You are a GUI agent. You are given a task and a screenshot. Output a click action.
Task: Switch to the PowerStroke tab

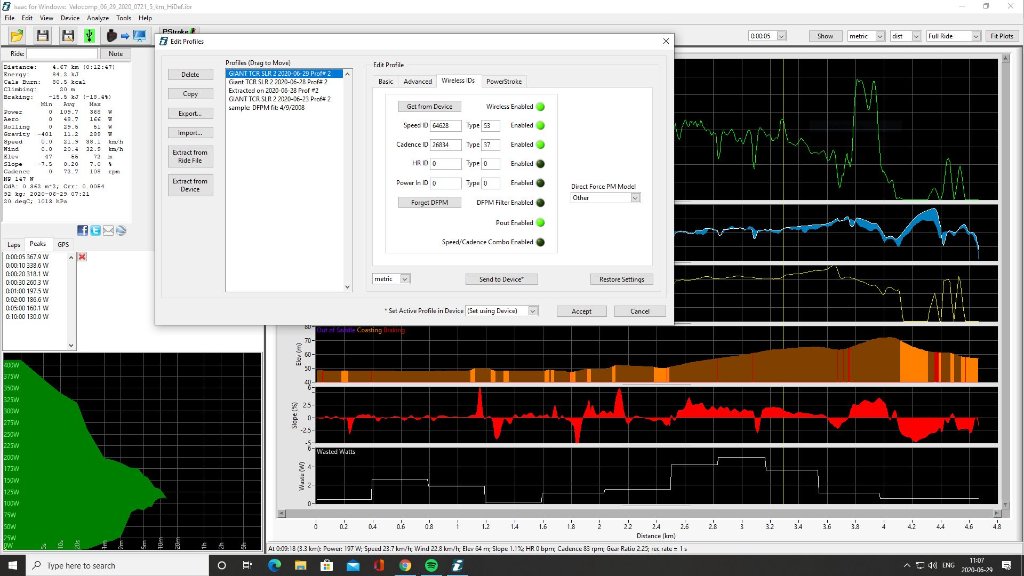pos(503,81)
